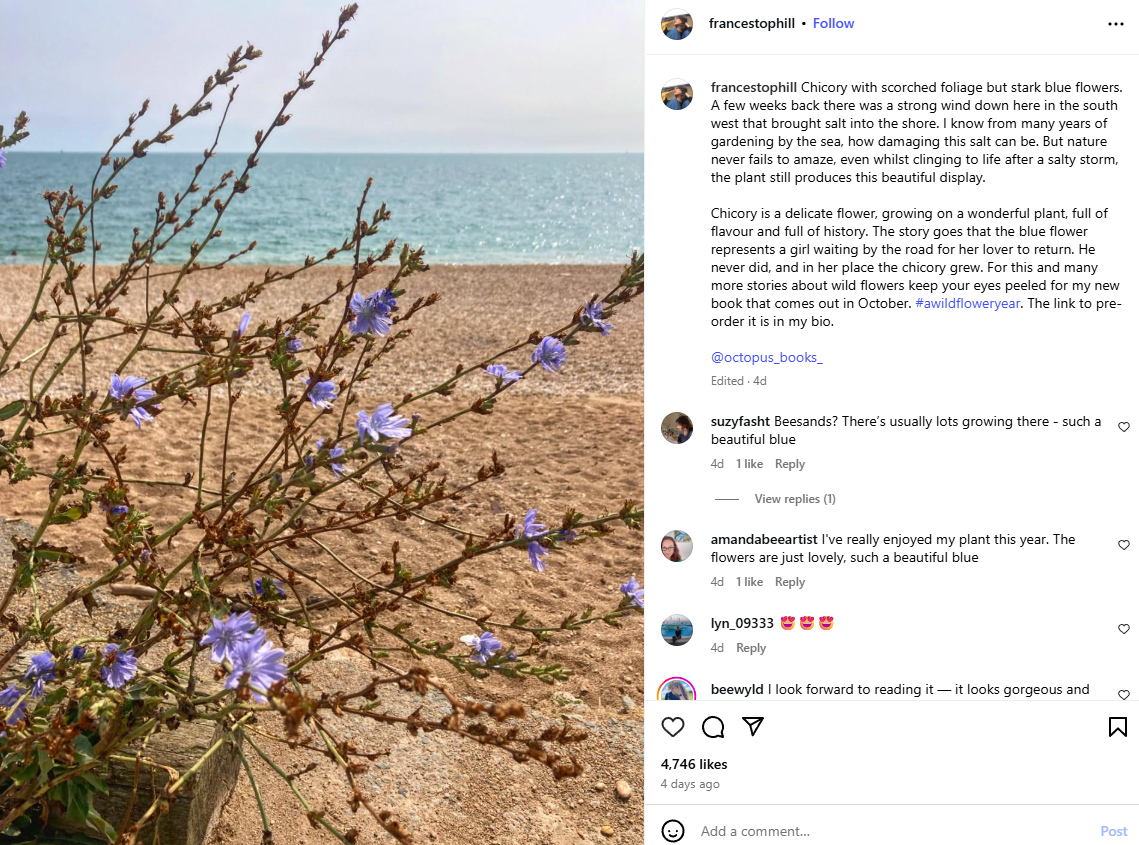Save post with bookmark icon
The height and width of the screenshot is (845, 1139).
tap(1117, 727)
